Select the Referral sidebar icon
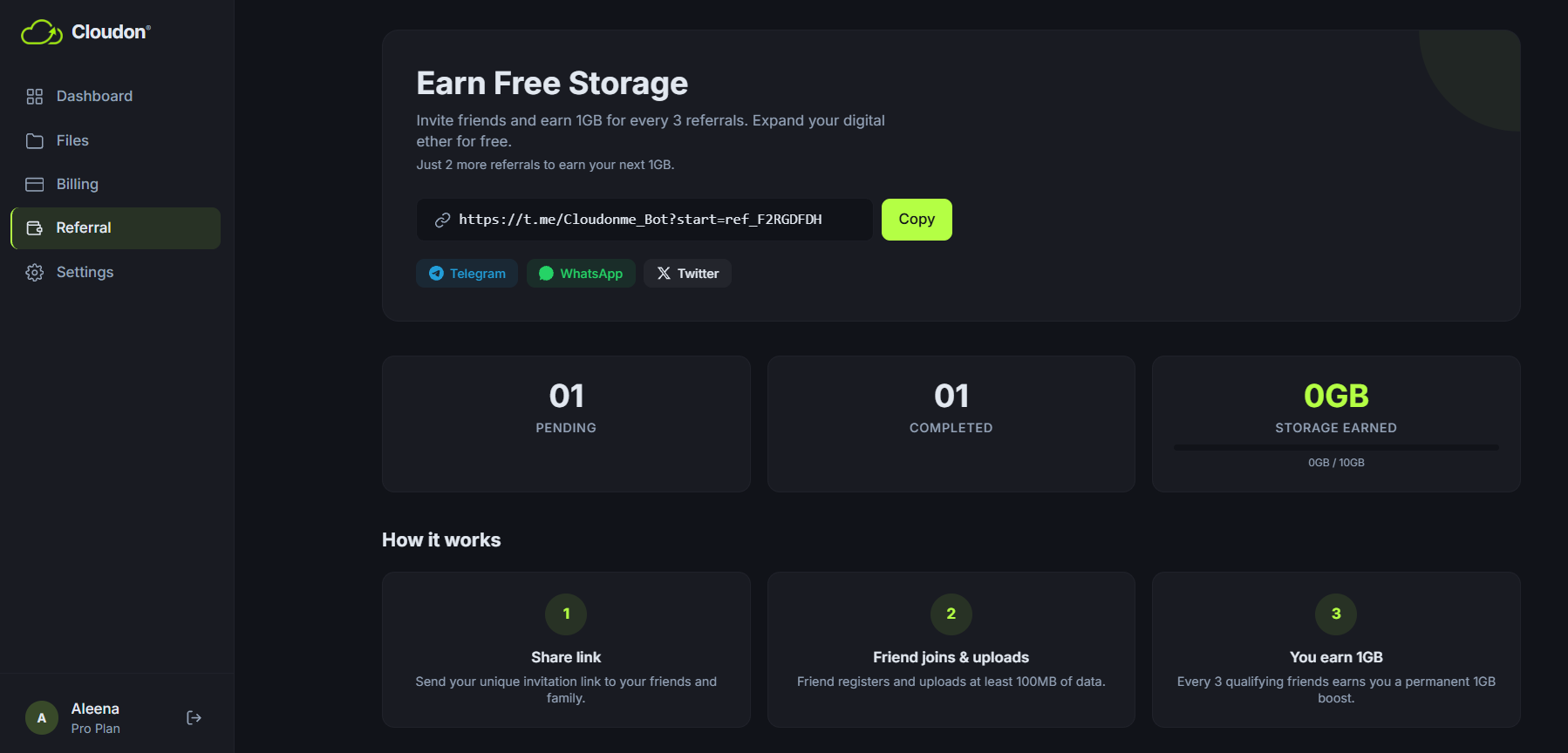Viewport: 1568px width, 753px height. pos(35,227)
